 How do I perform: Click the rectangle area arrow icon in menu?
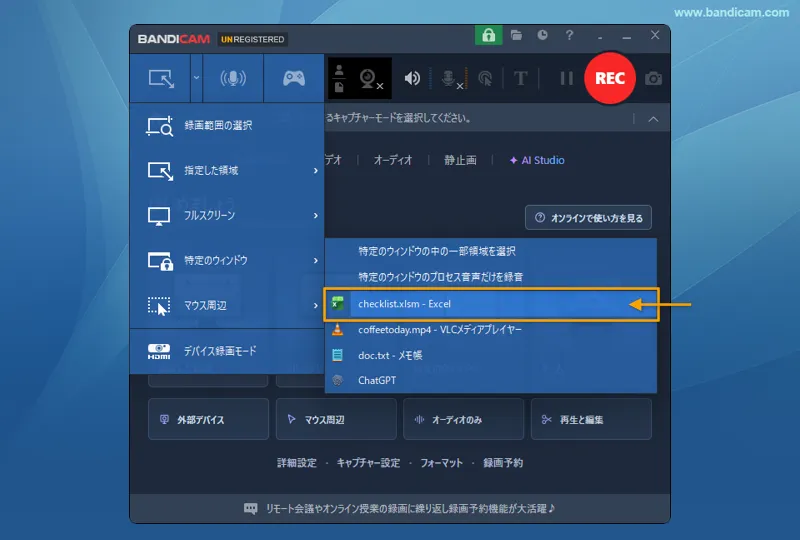(160, 171)
